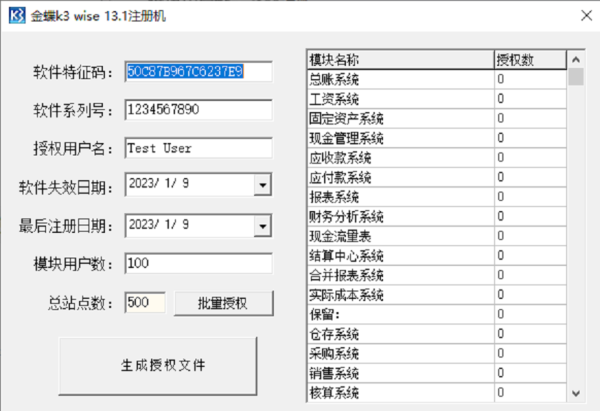
Task: Select the 仓存系统 row
Action: click(x=437, y=334)
